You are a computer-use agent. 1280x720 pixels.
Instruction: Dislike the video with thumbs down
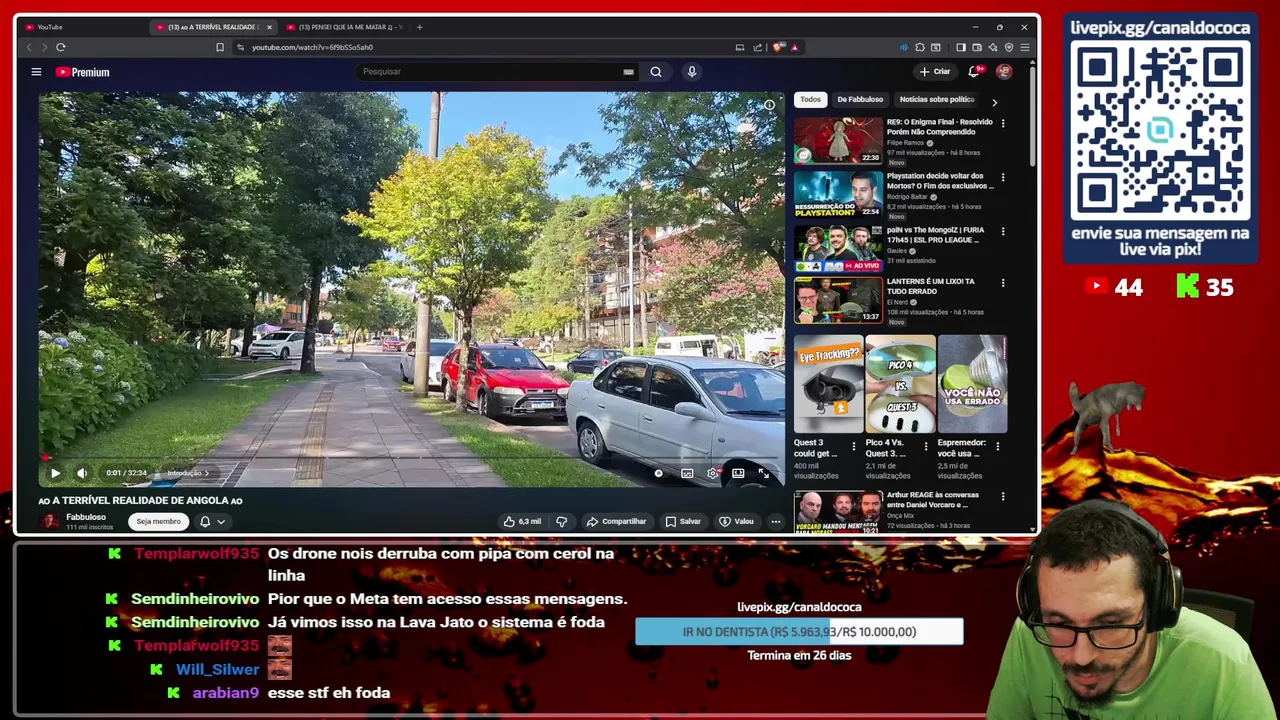coord(561,521)
